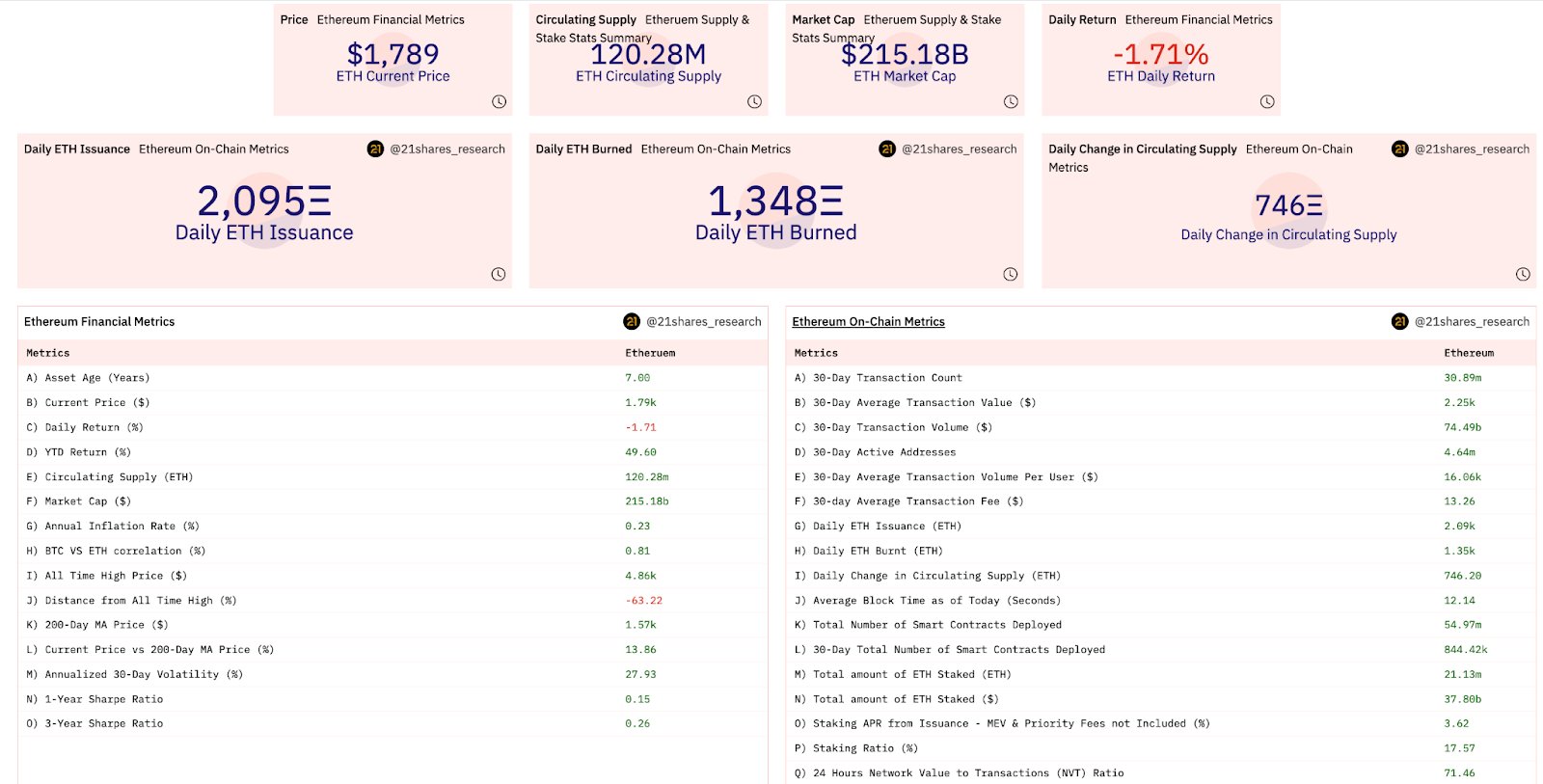The image size is (1543, 784).
Task: Click the Ethereum Financial Metrics table title
Action: 99,322
